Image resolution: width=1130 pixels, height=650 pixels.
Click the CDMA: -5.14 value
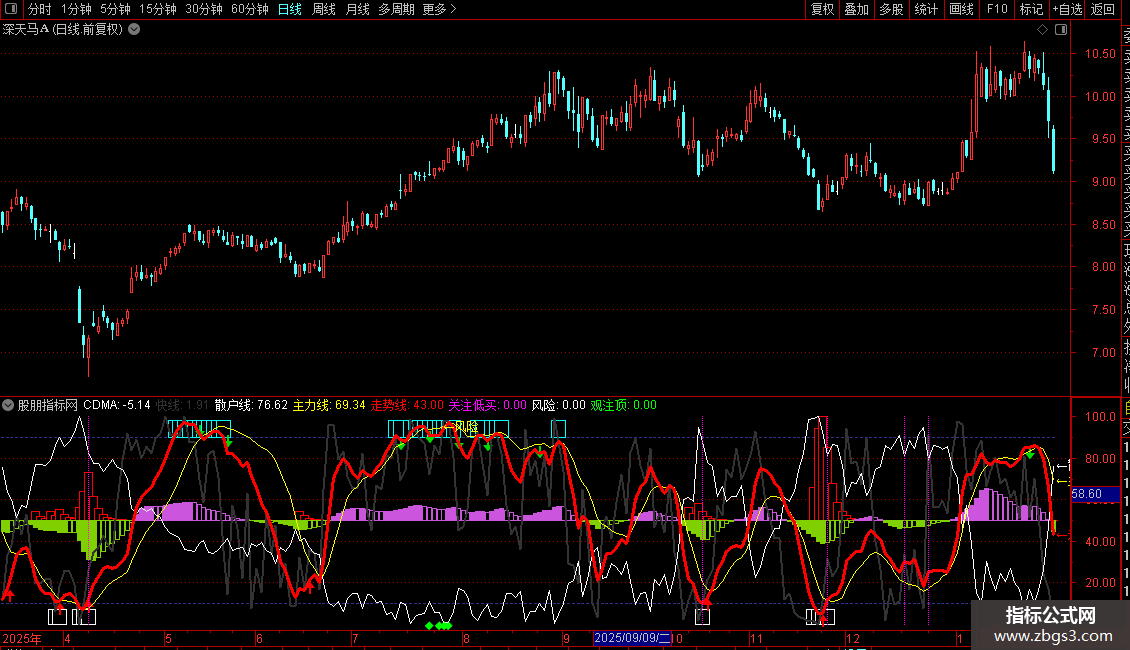pyautogui.click(x=117, y=405)
